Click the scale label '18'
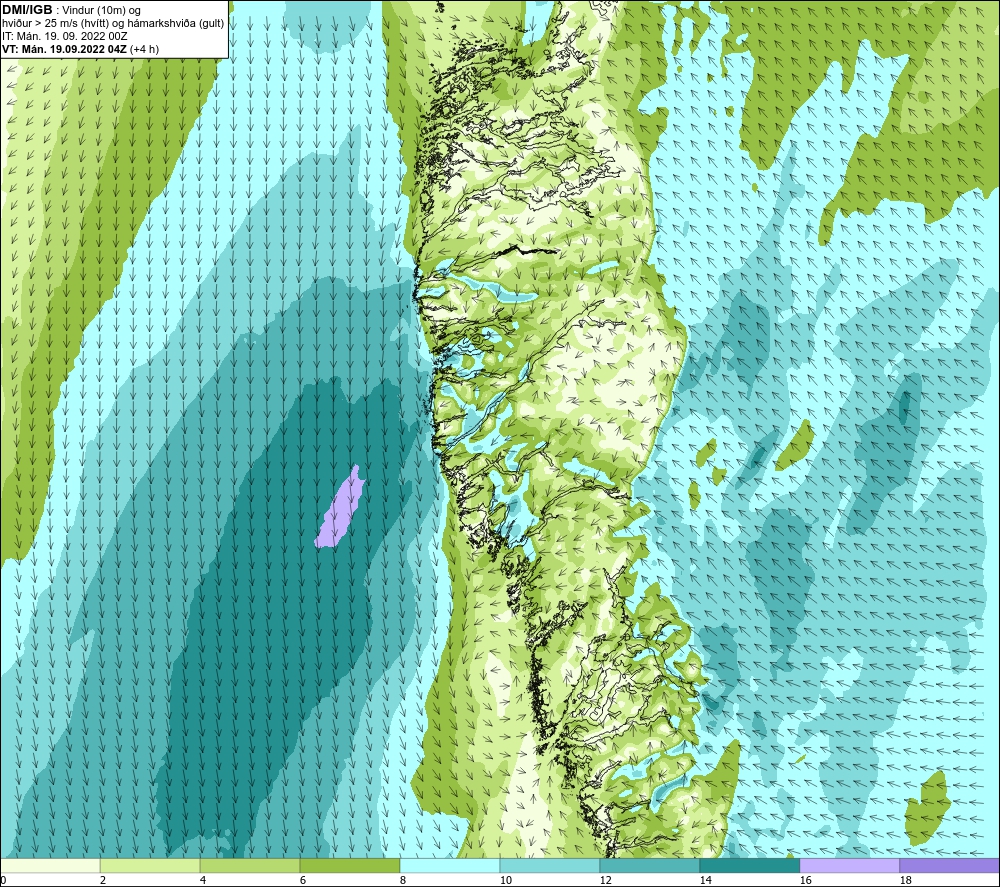The image size is (1000, 887). (x=906, y=880)
